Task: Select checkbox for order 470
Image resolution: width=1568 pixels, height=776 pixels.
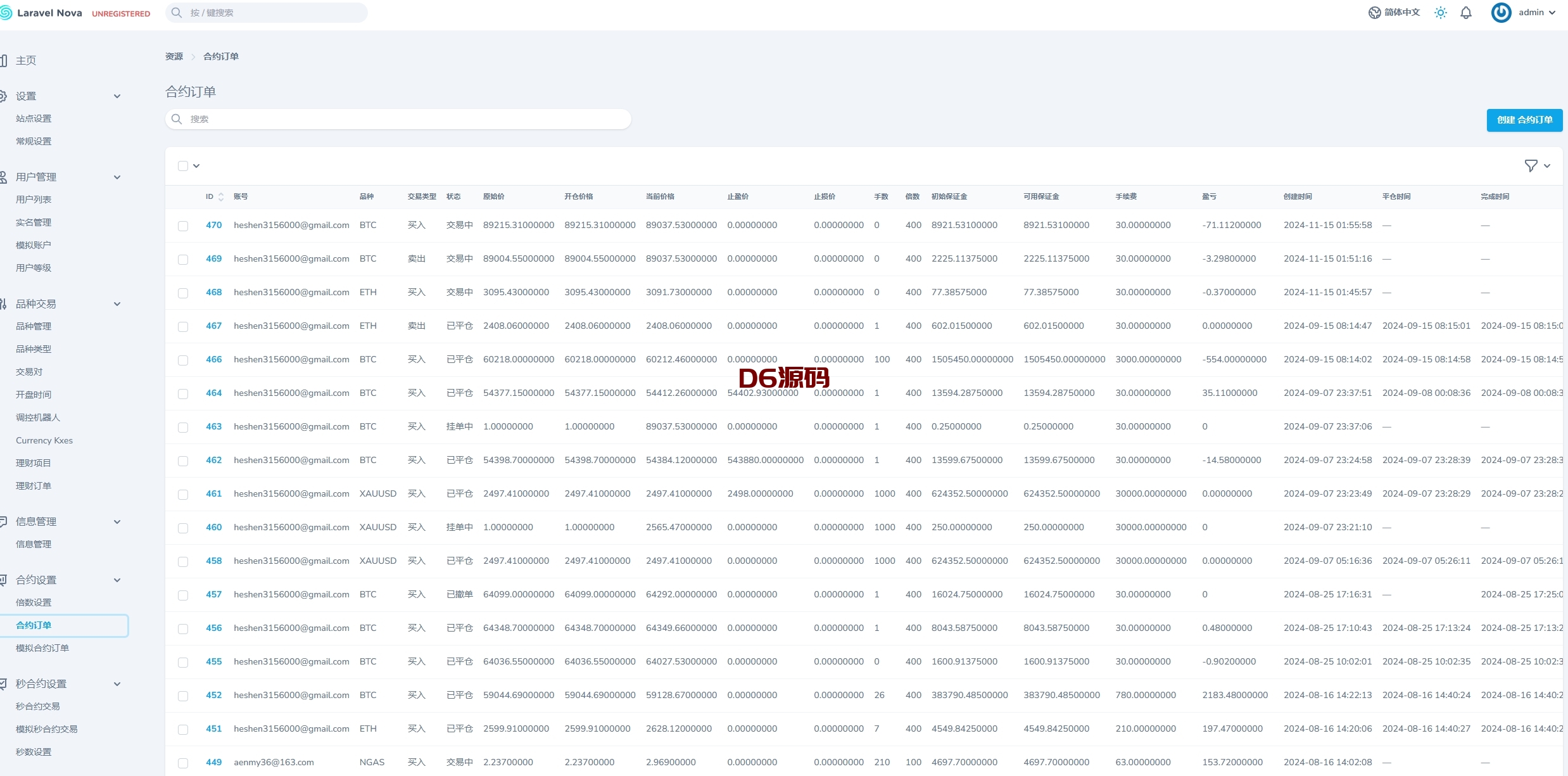Action: [183, 226]
